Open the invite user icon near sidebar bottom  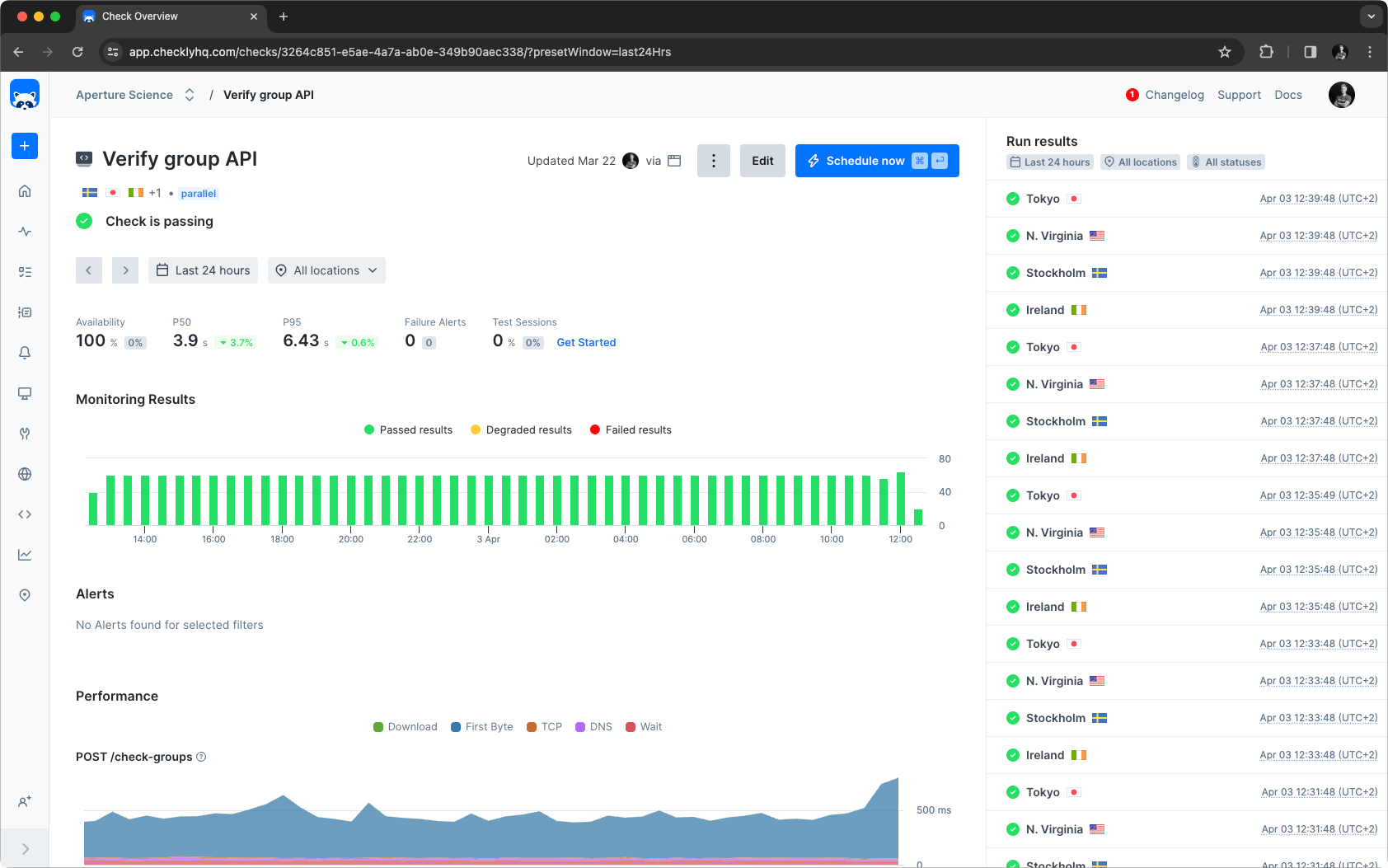point(25,801)
